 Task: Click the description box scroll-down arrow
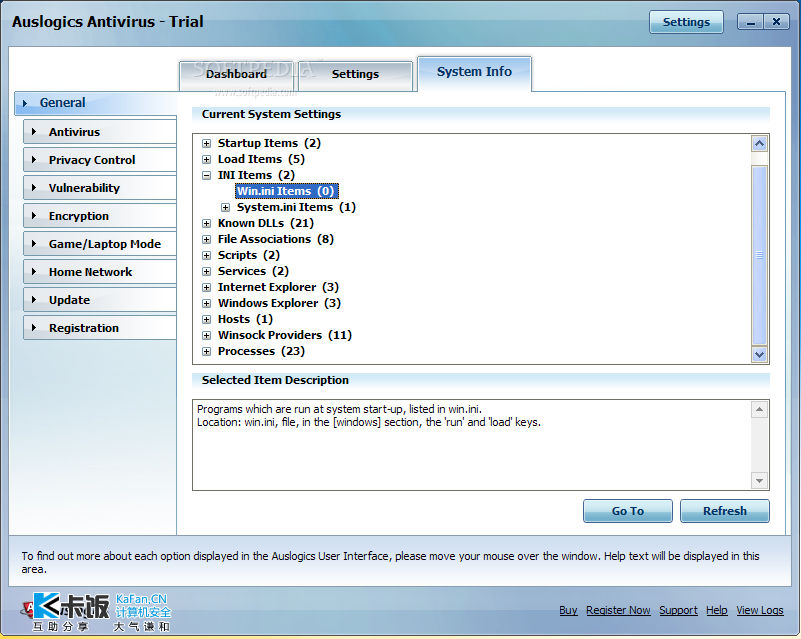click(x=759, y=481)
